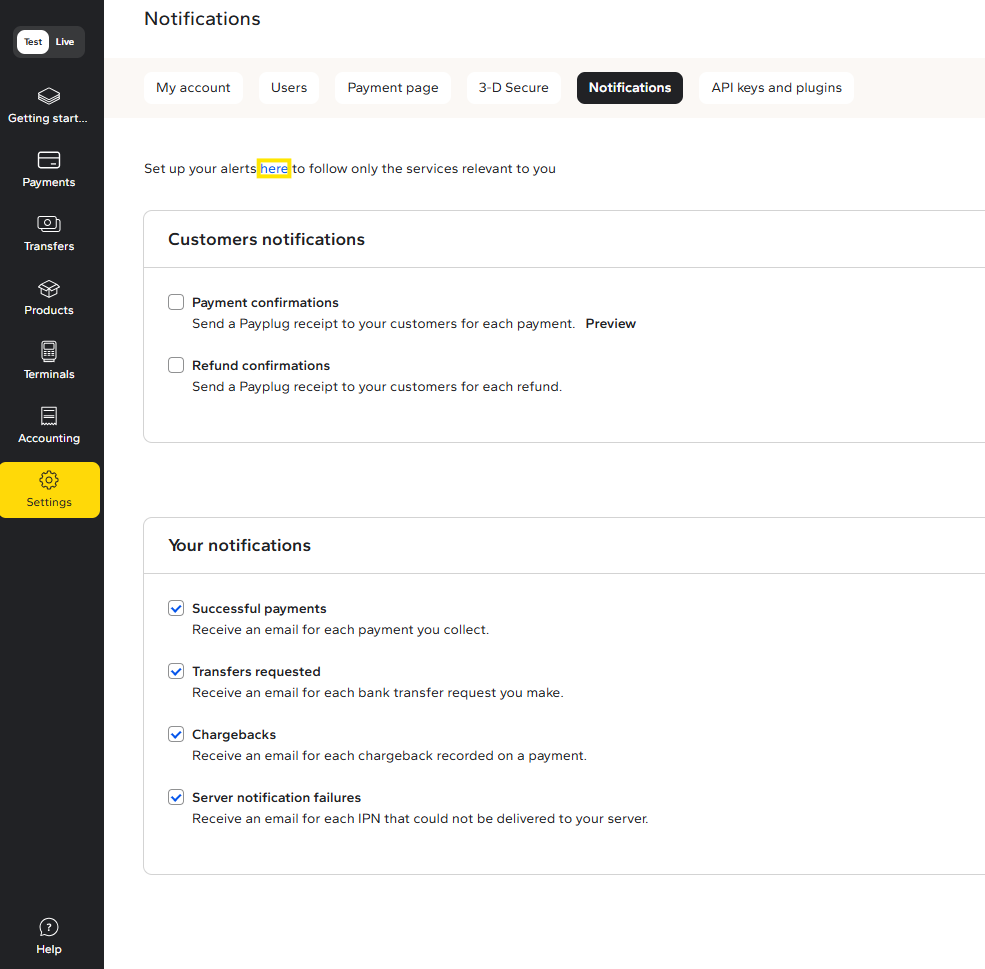Open the Accounting receipt icon
985x969 pixels.
[48, 416]
